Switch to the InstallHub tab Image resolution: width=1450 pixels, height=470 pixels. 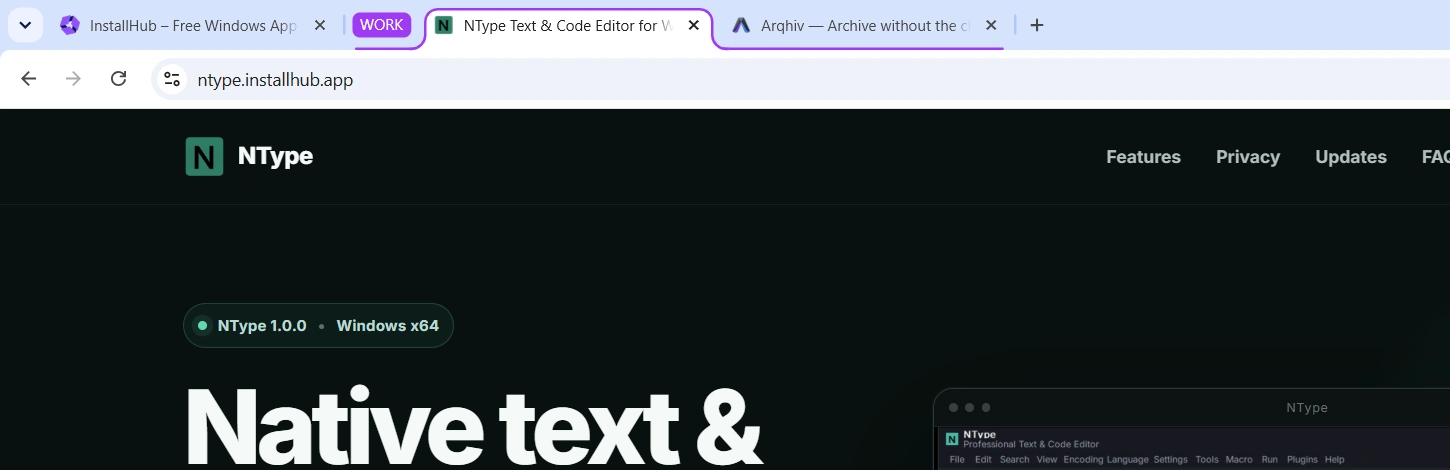(x=194, y=26)
